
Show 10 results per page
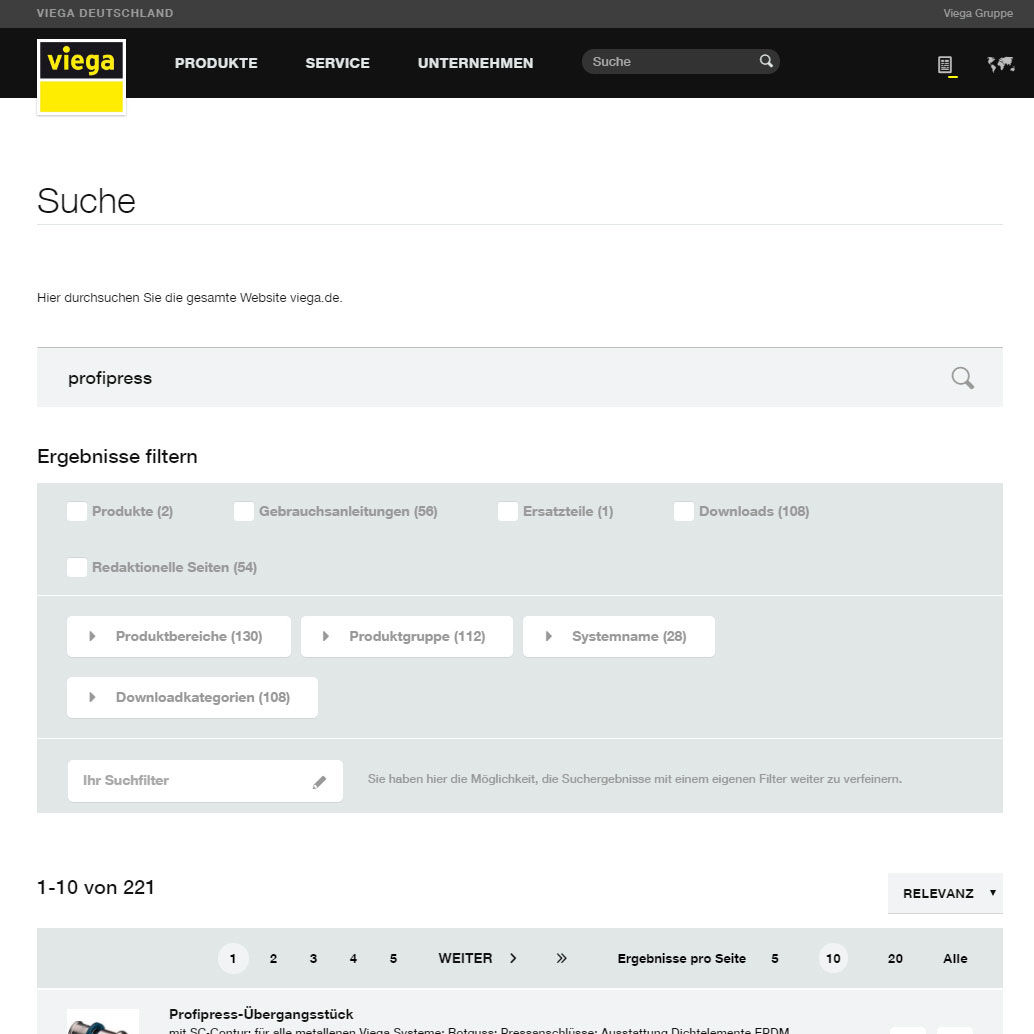tap(833, 958)
